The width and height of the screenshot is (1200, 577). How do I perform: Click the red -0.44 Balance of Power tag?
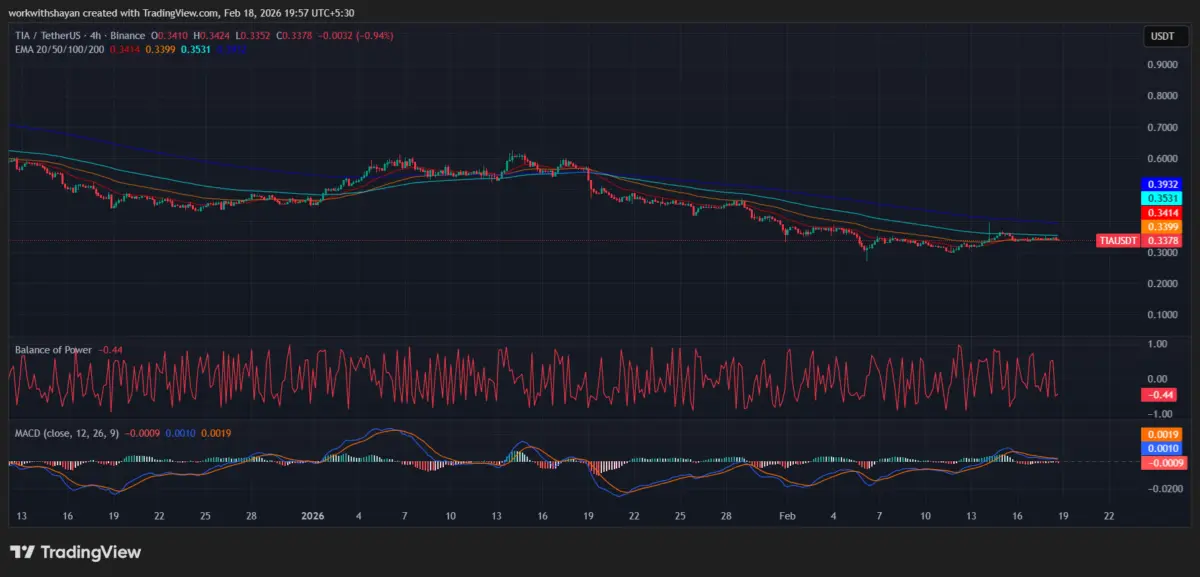(1160, 395)
